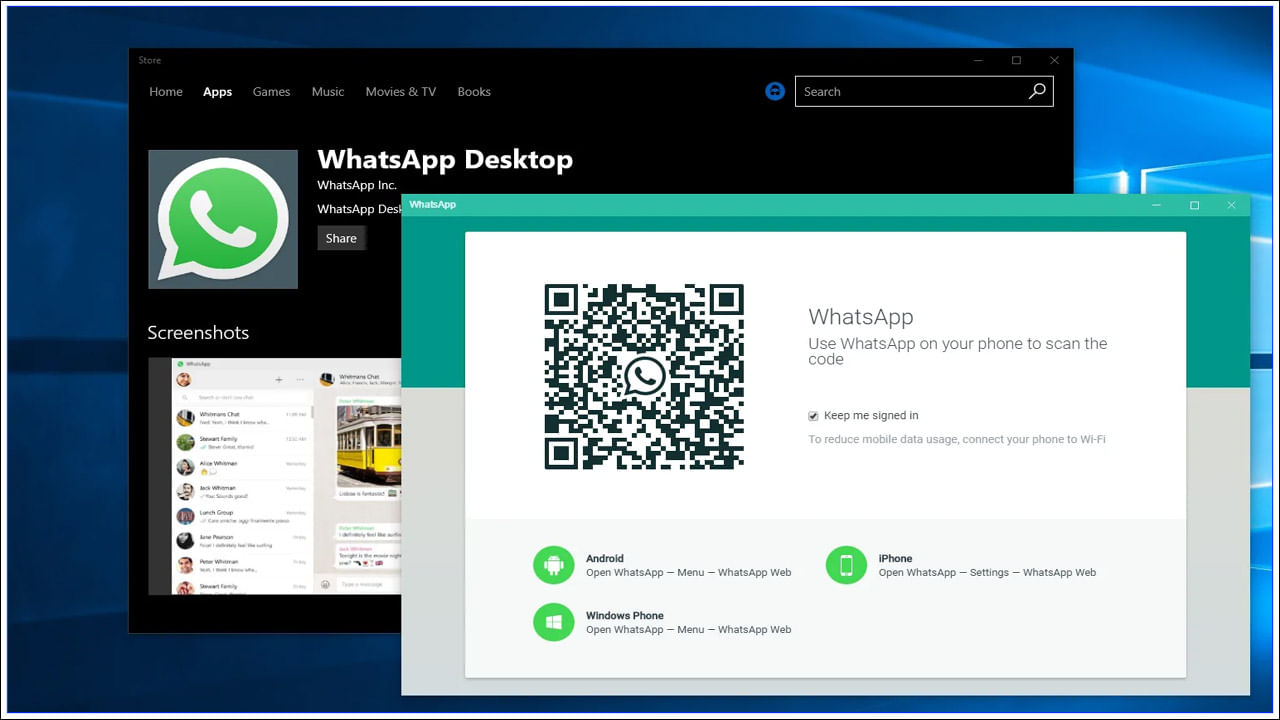Screen dimensions: 1280x720
Task: Select the Books tab
Action: 474,92
